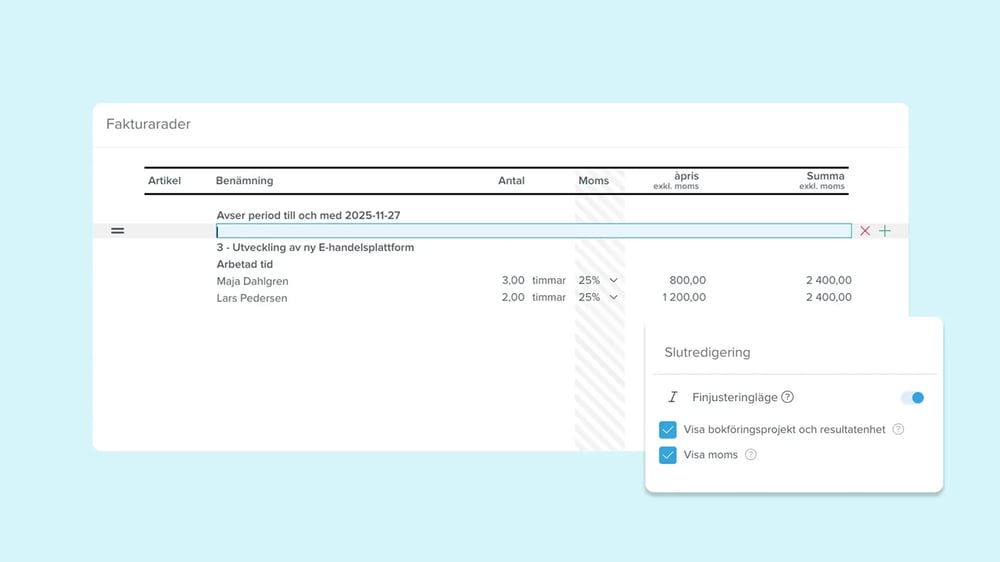This screenshot has width=1000, height=562.
Task: Click the drag handle on the empty row
Action: click(x=117, y=231)
